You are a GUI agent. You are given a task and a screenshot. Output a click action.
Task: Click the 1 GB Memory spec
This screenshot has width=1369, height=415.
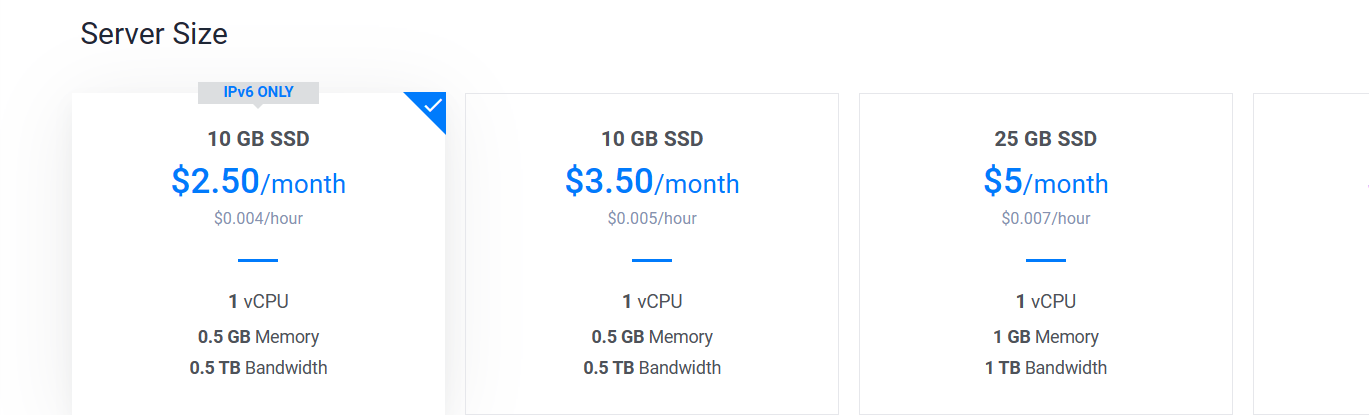(x=1046, y=337)
